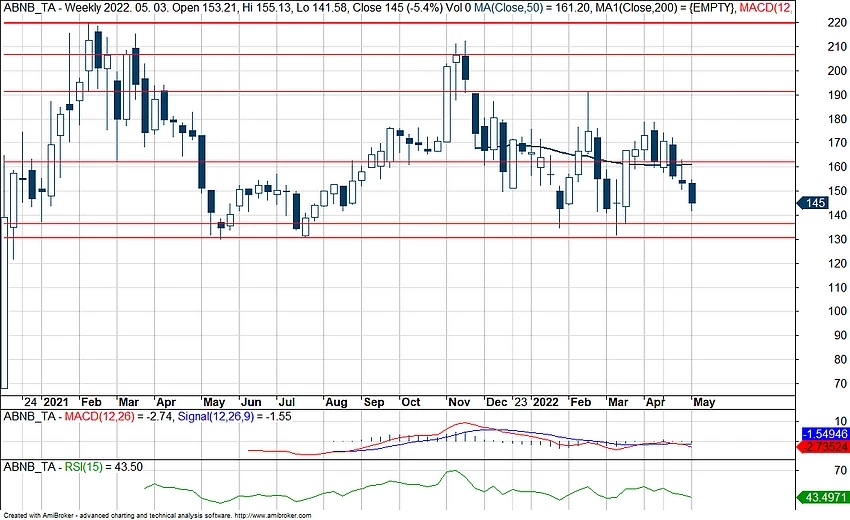
Task: Click the 90 price axis label
Action: 841,335
